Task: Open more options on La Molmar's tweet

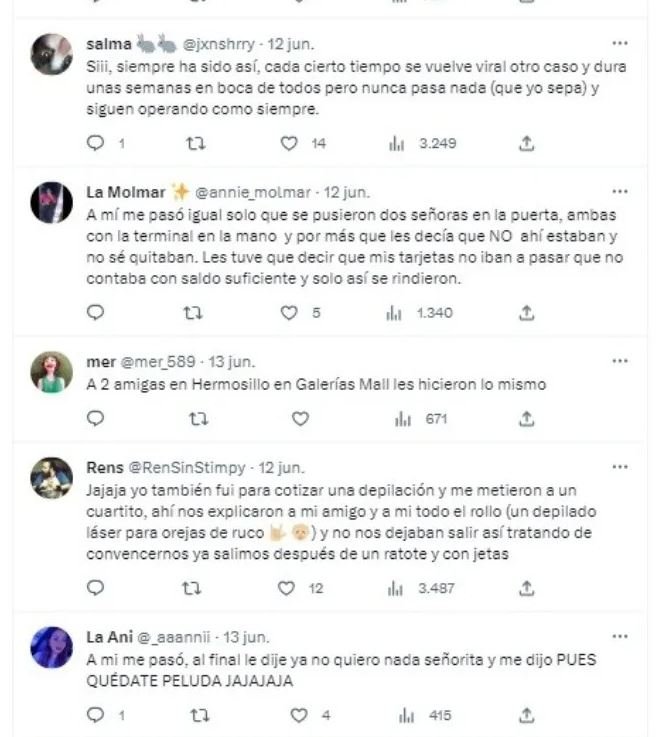Action: (620, 190)
